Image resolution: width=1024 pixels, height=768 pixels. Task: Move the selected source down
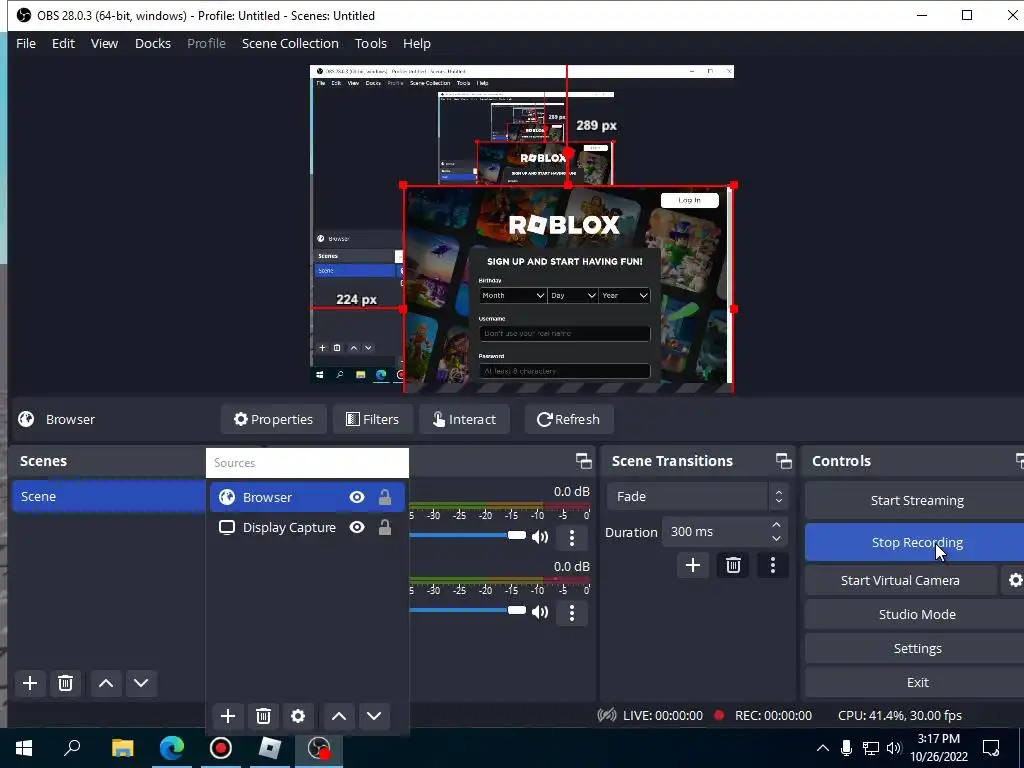point(374,716)
